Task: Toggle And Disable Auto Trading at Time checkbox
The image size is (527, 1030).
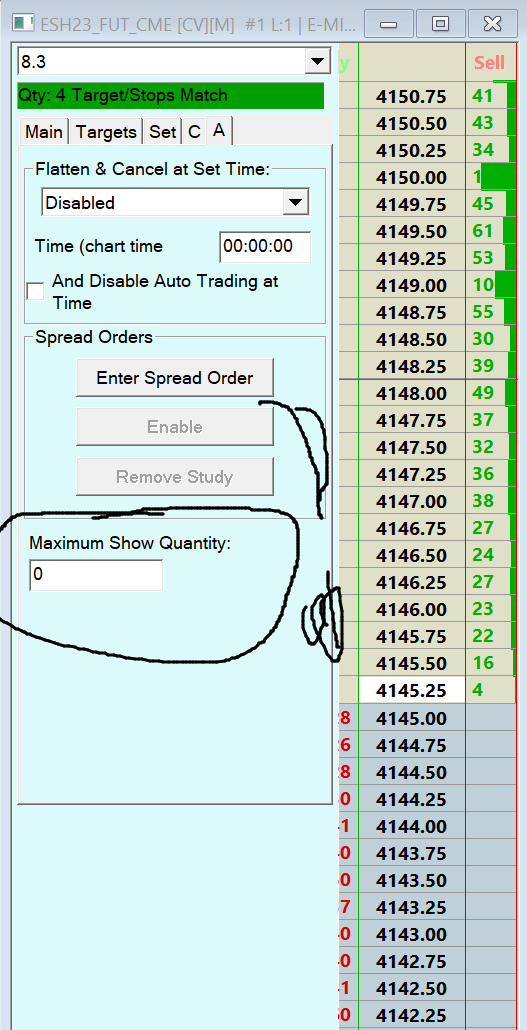Action: [35, 292]
